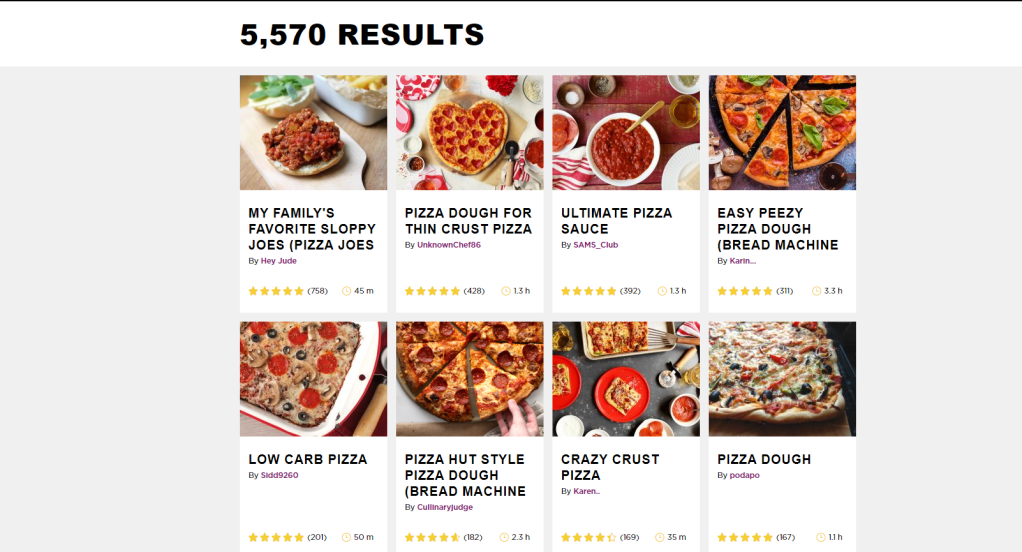This screenshot has width=1022, height=552.
Task: Click the Easy Peezy Pizza Dough photo
Action: pyautogui.click(x=782, y=132)
